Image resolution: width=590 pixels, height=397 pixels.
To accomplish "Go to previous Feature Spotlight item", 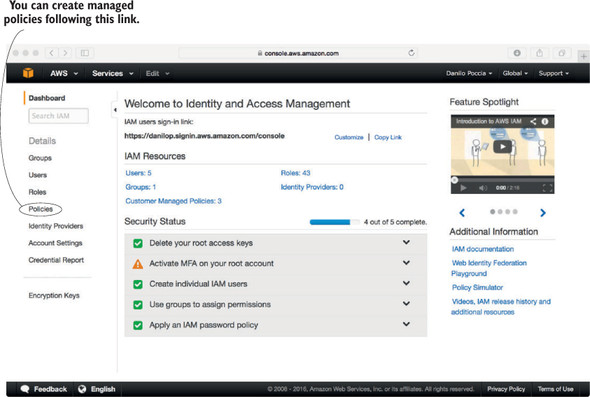I will (x=462, y=213).
